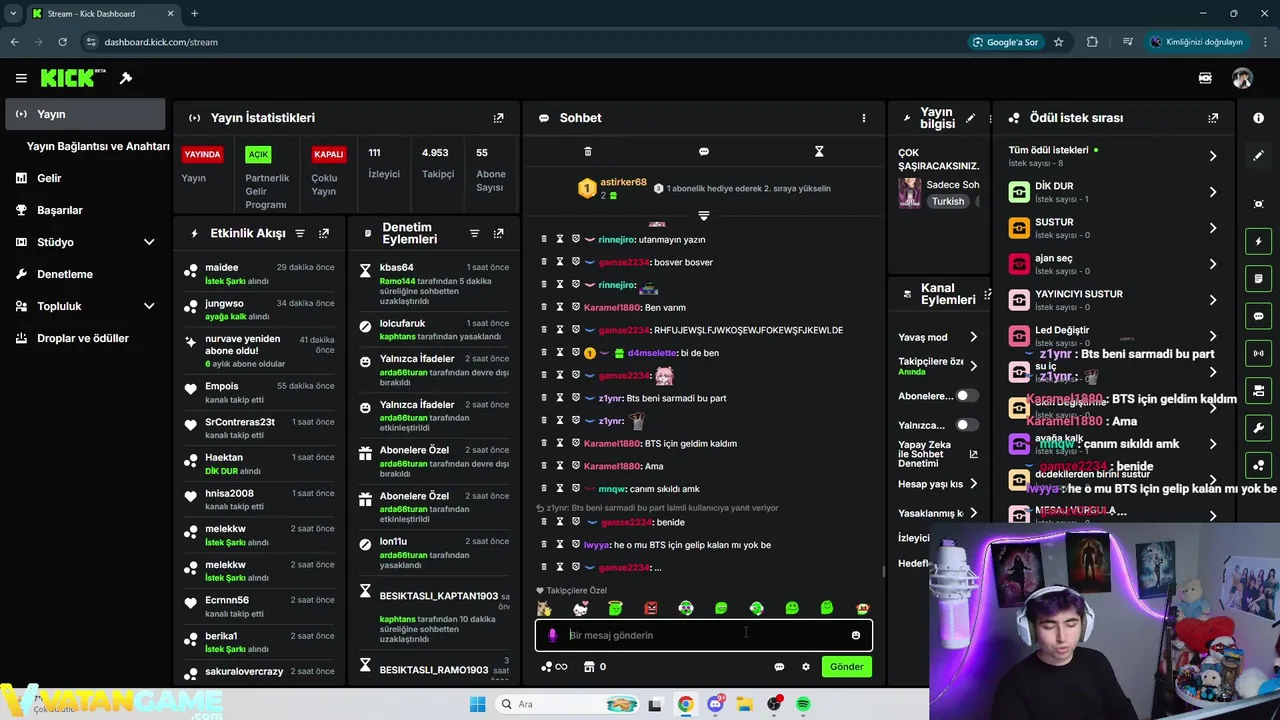Toggle the Abonelere özel switch
Viewport: 1280px width, 720px height.
[966, 396]
